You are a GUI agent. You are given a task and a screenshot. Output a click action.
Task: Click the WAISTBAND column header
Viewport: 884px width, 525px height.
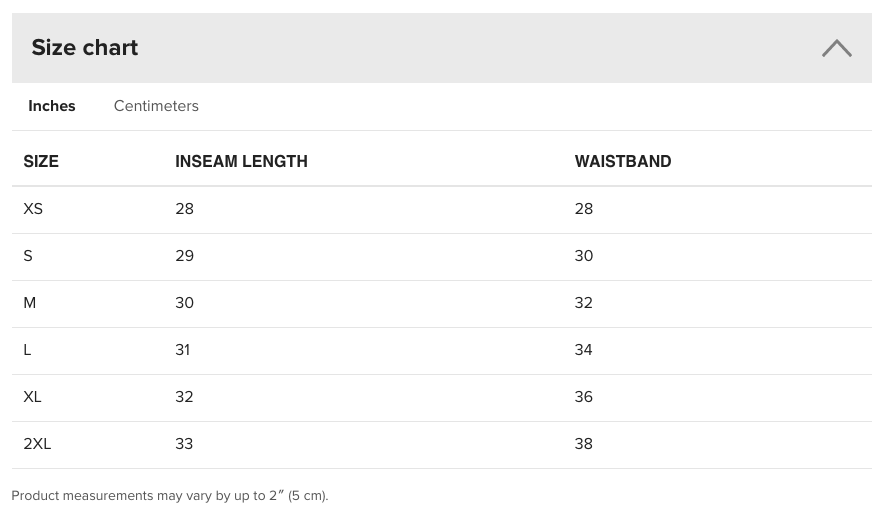point(623,161)
